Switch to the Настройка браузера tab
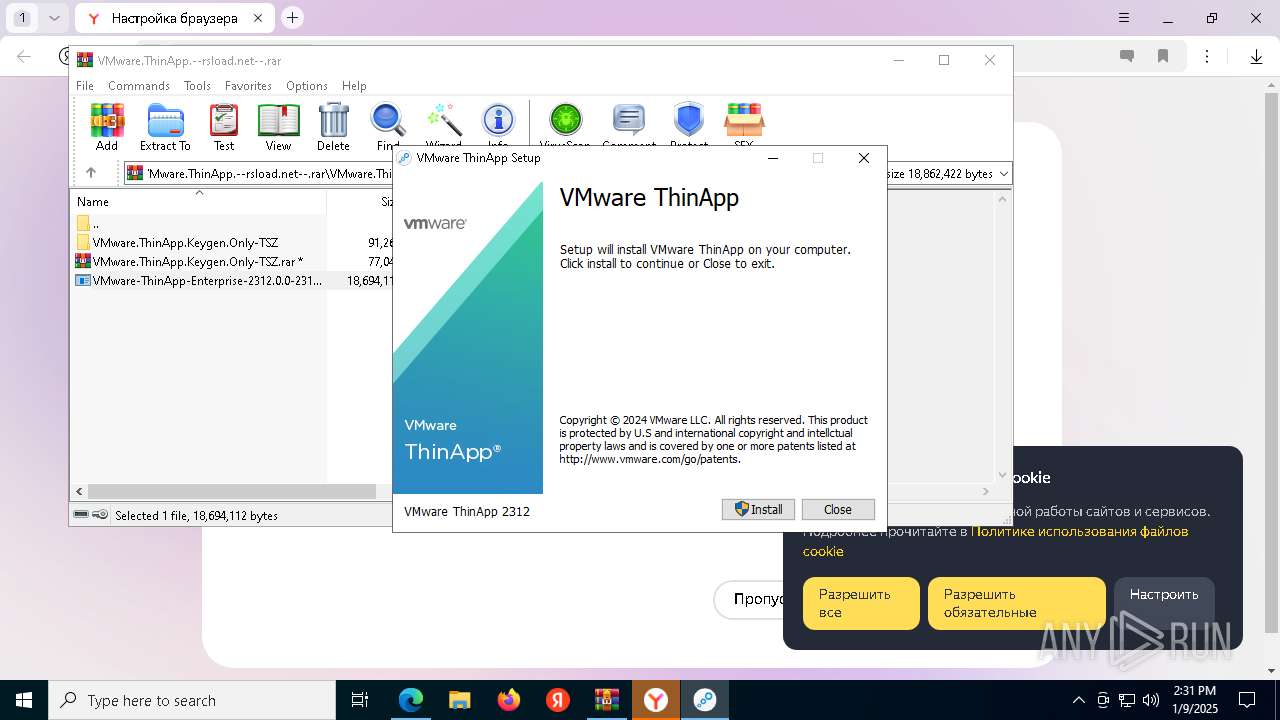 [x=174, y=18]
